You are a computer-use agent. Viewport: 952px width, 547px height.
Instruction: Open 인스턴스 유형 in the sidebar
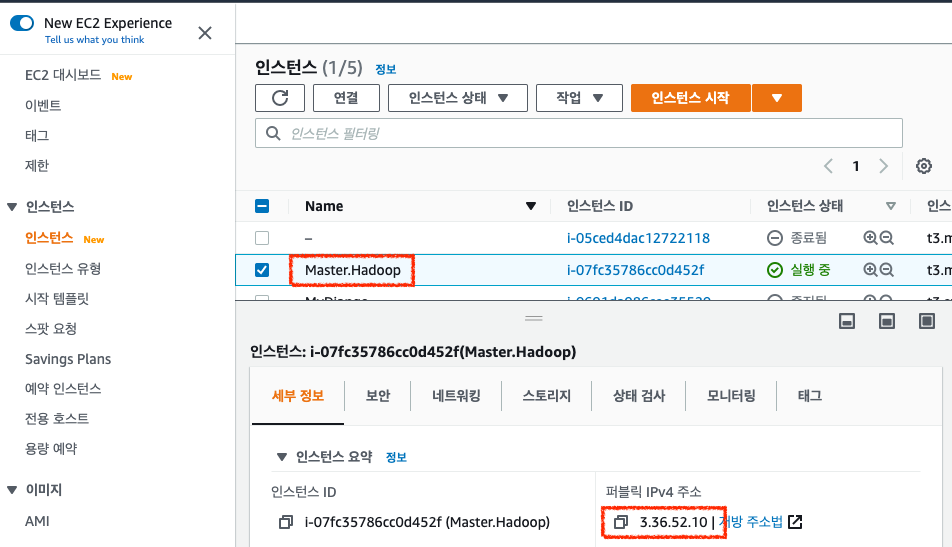[63, 268]
